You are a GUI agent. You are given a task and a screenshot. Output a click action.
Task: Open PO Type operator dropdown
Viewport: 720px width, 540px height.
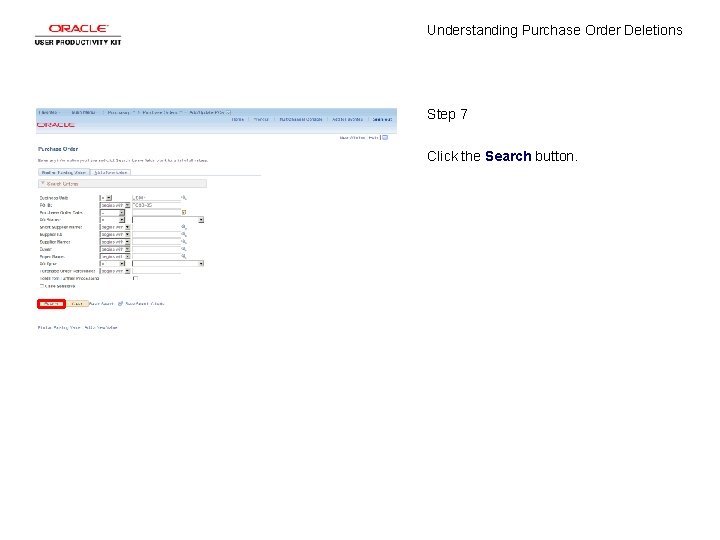pyautogui.click(x=112, y=264)
